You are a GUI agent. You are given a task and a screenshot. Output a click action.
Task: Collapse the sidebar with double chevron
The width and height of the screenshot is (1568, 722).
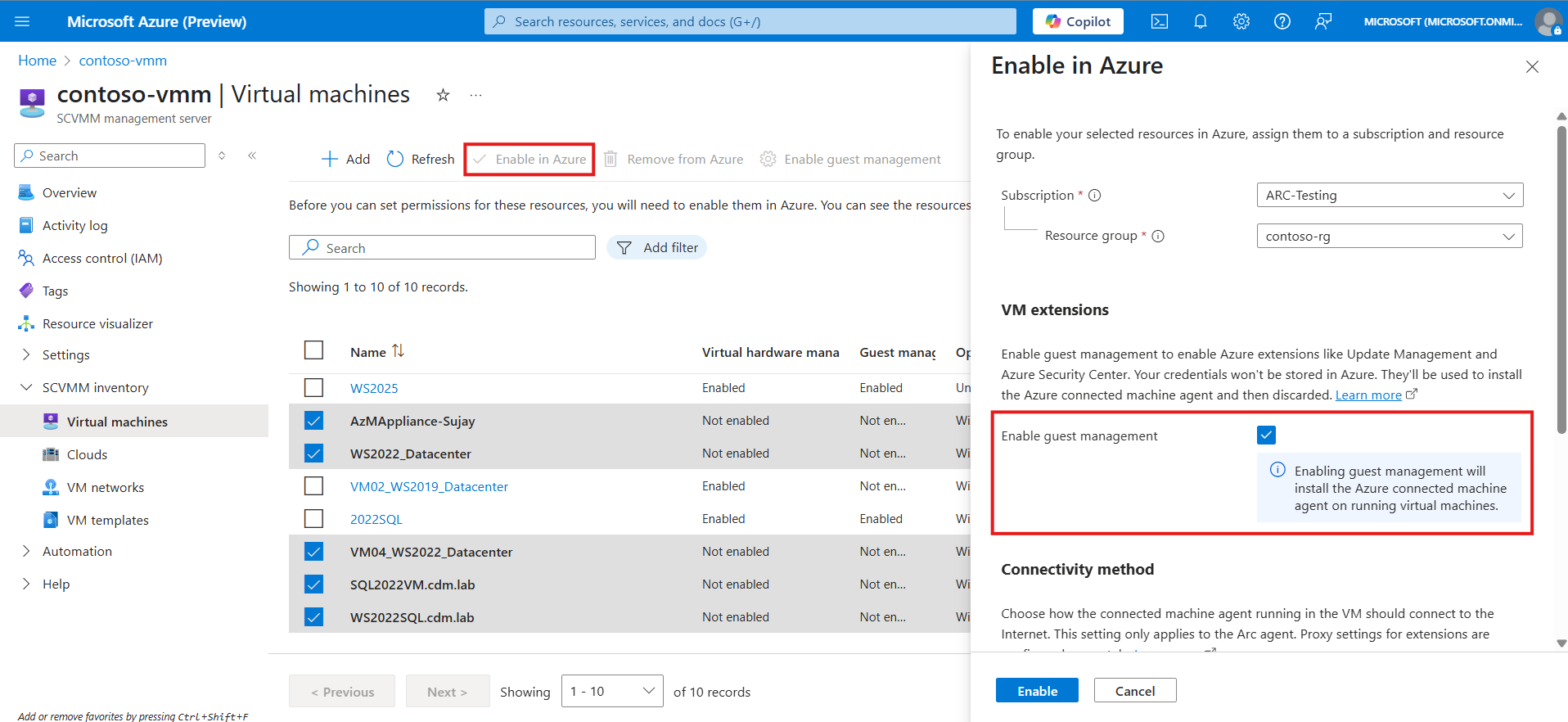[x=252, y=156]
